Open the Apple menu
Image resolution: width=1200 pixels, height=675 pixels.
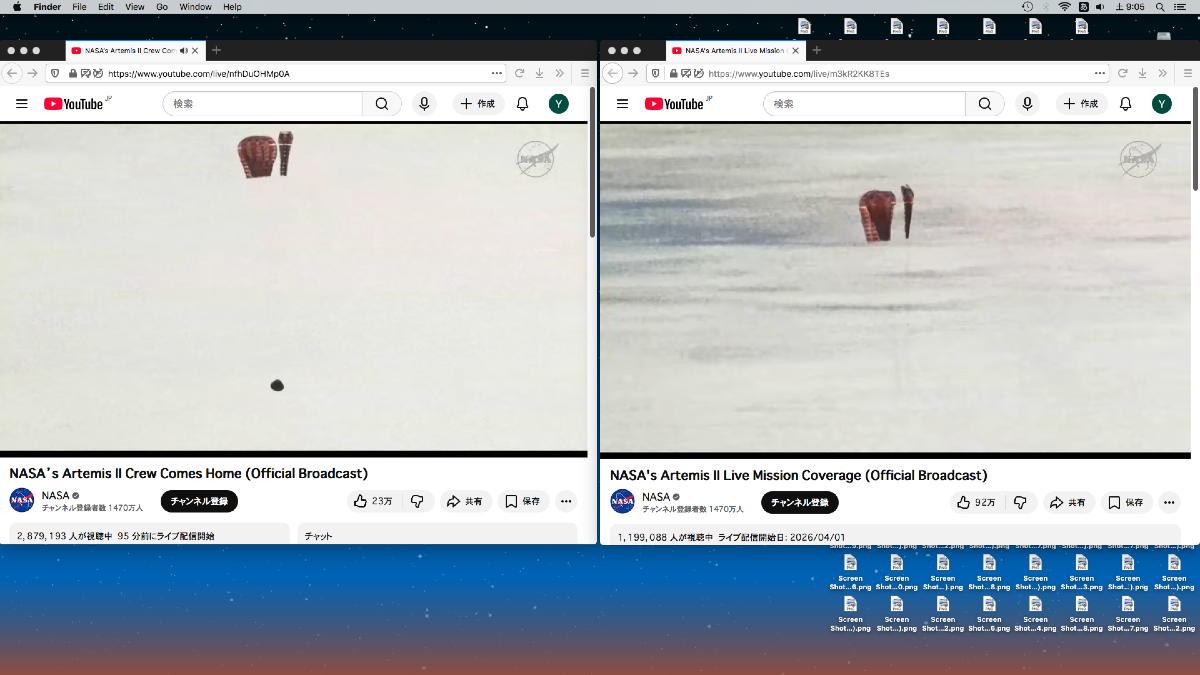pos(17,7)
